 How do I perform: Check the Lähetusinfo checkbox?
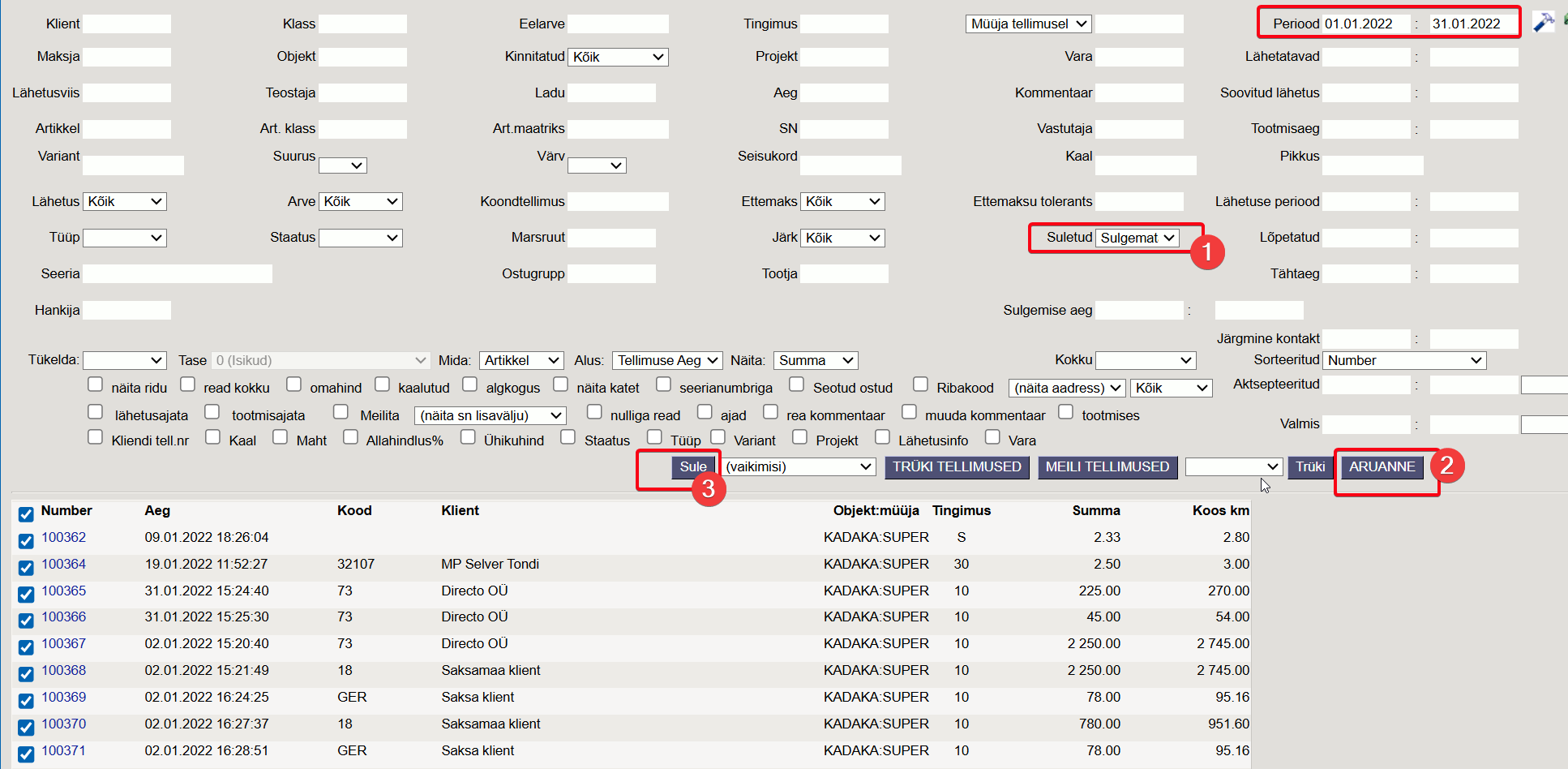point(882,437)
